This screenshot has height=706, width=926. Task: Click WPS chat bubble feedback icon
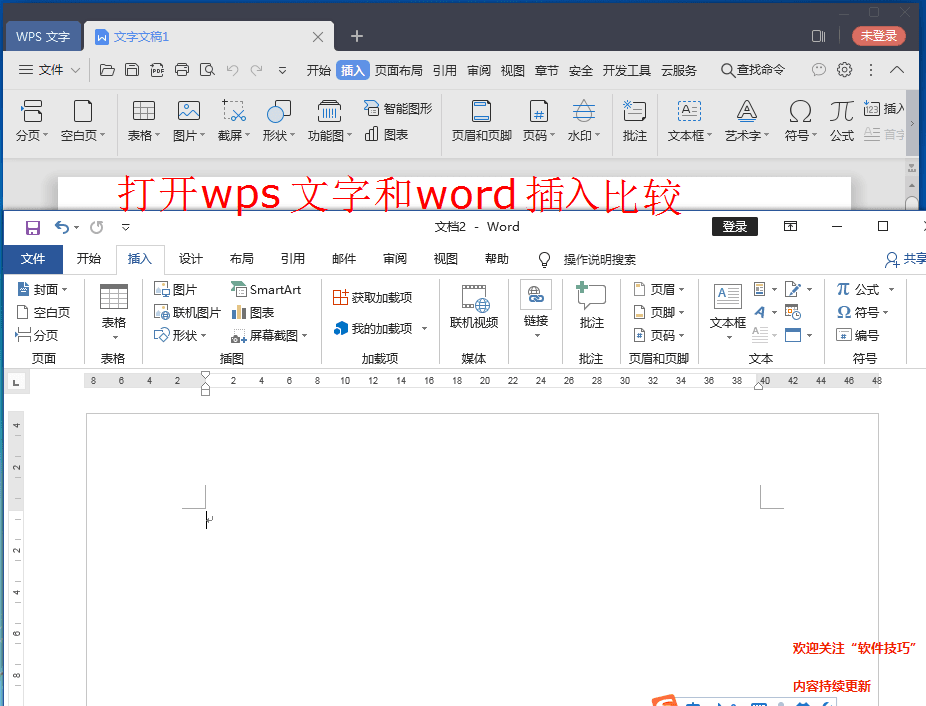[x=819, y=70]
